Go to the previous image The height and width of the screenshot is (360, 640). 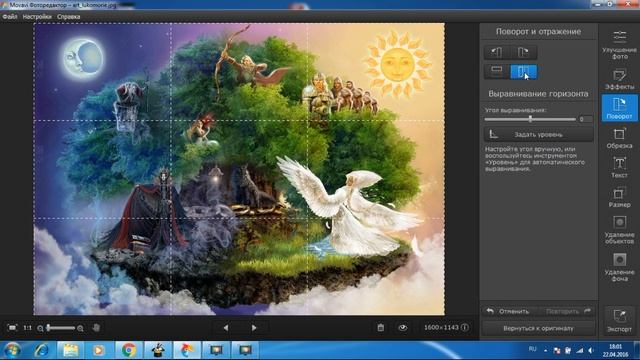click(x=226, y=327)
